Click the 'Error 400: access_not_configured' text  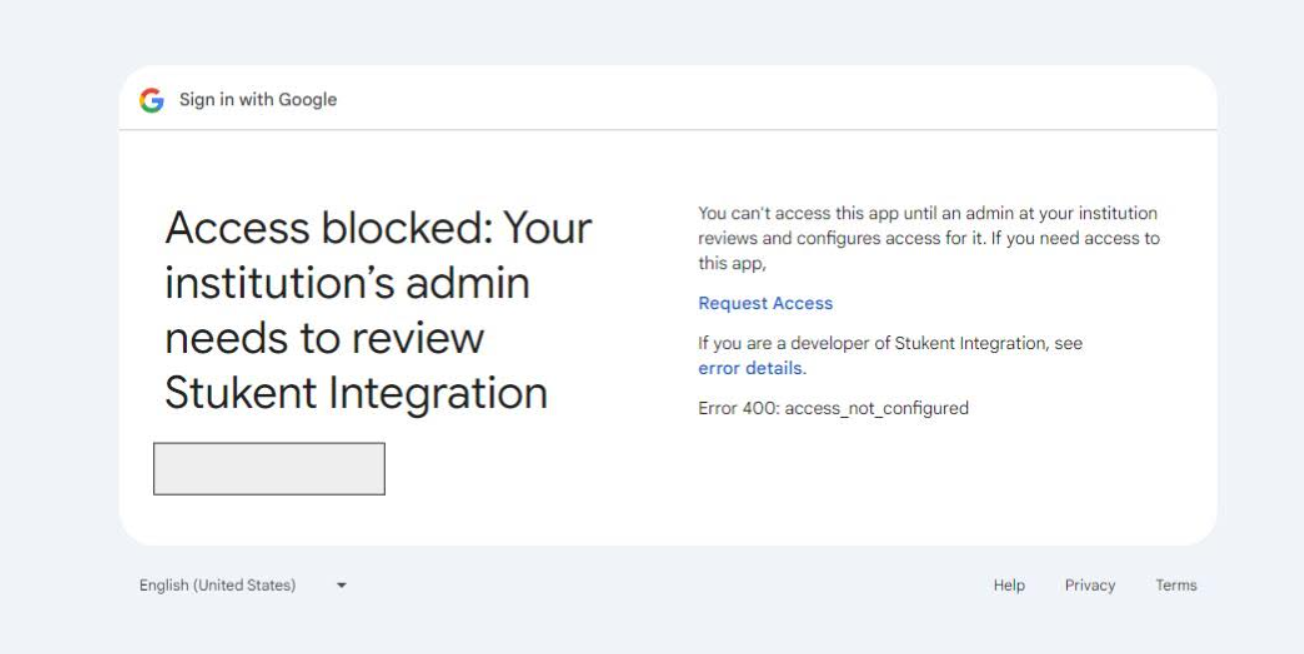(833, 408)
